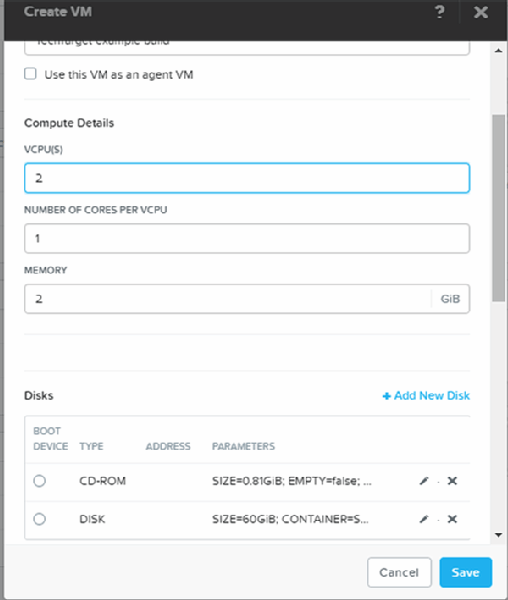Viewport: 508px width, 600px height.
Task: Remove the CD-ROM disk entry
Action: [x=452, y=481]
